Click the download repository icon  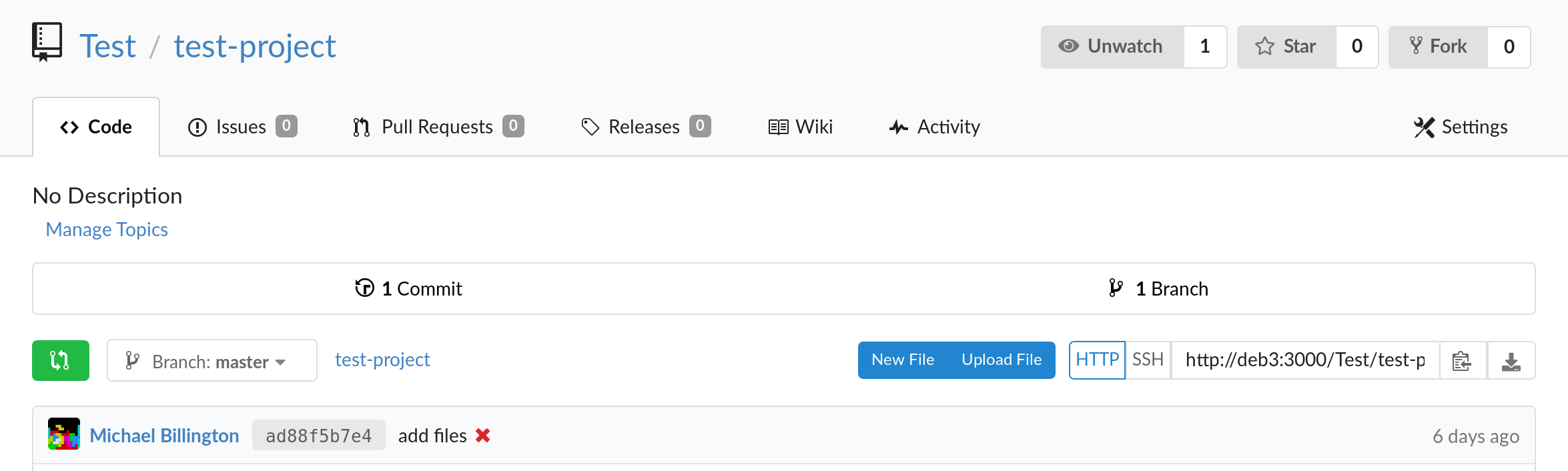coord(1511,361)
